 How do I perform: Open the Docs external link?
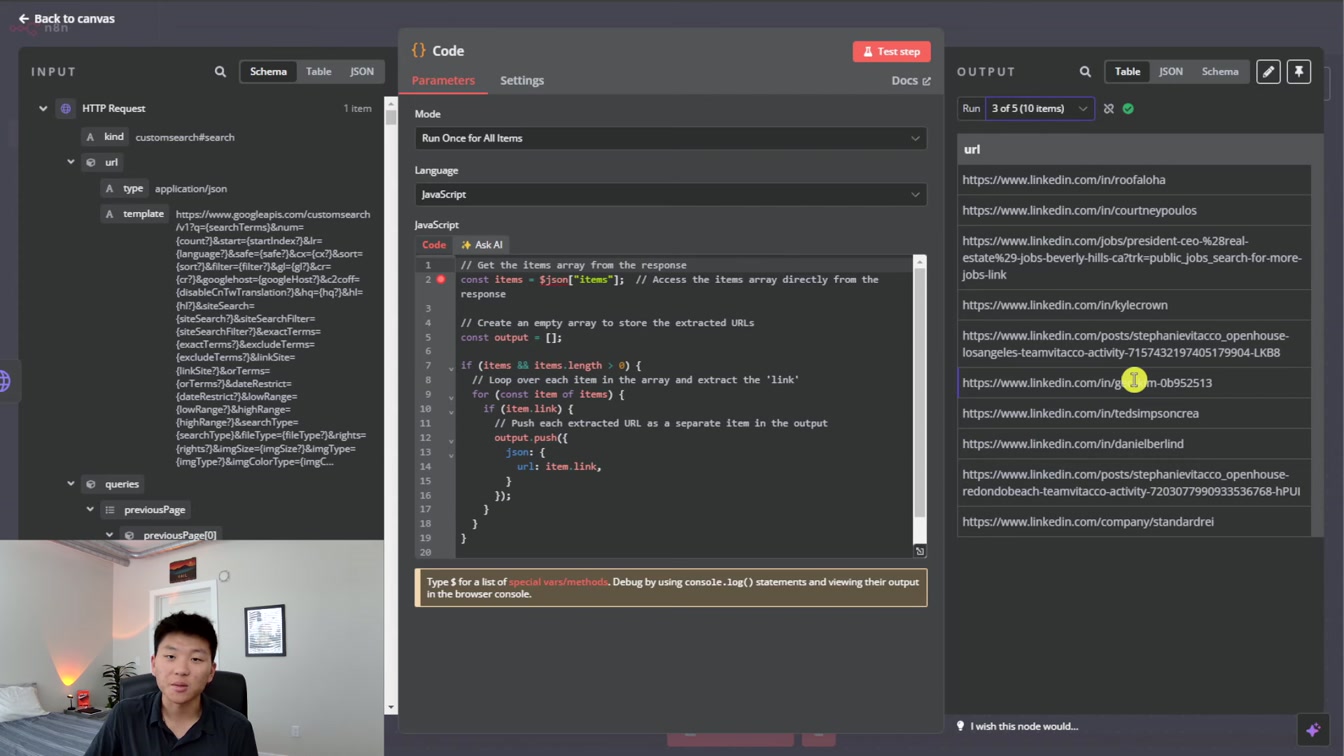coord(910,81)
